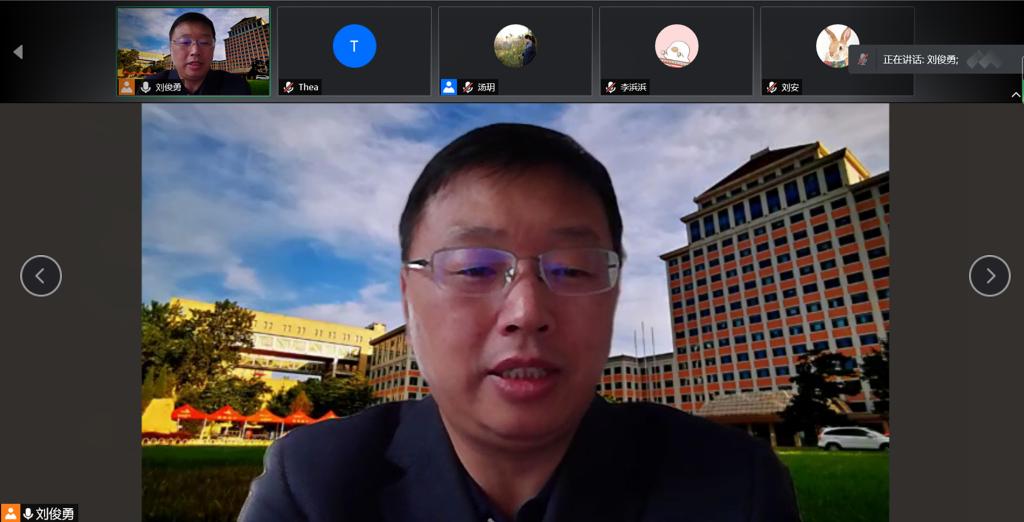1024x522 pixels.
Task: Click the blue person icon on 汤玥's tile
Action: click(449, 87)
